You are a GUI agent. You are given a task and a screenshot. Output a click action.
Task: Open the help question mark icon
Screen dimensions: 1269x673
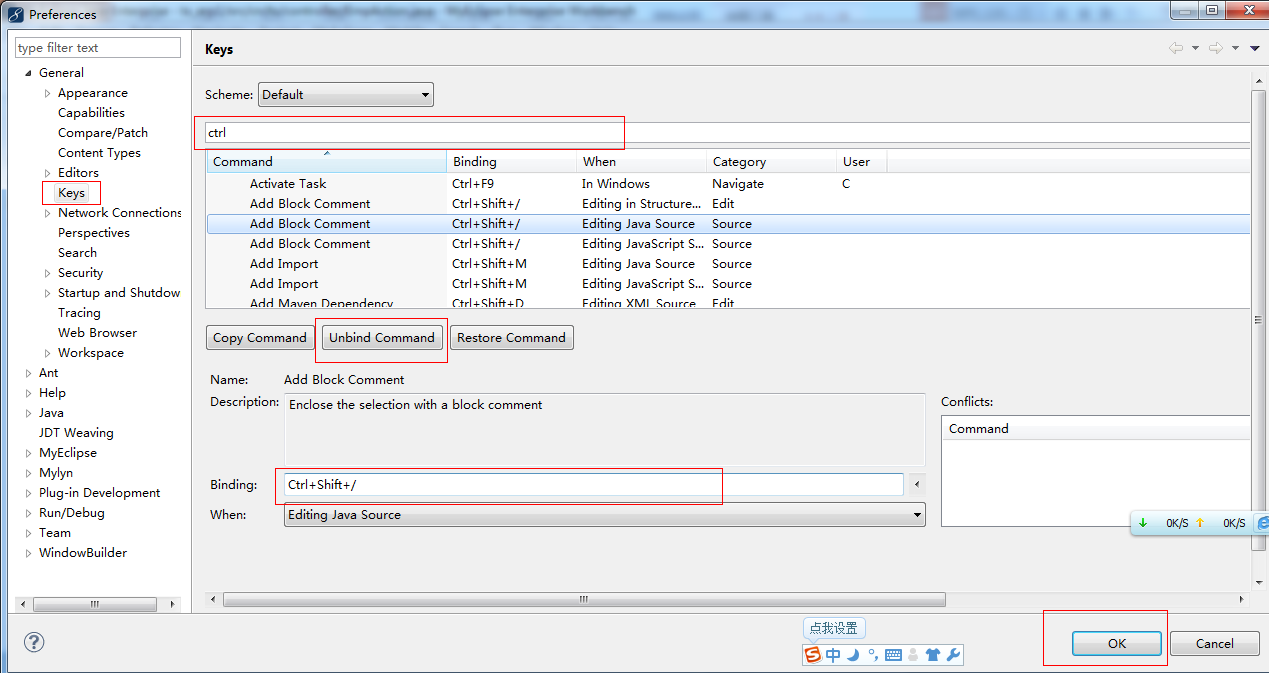(34, 642)
